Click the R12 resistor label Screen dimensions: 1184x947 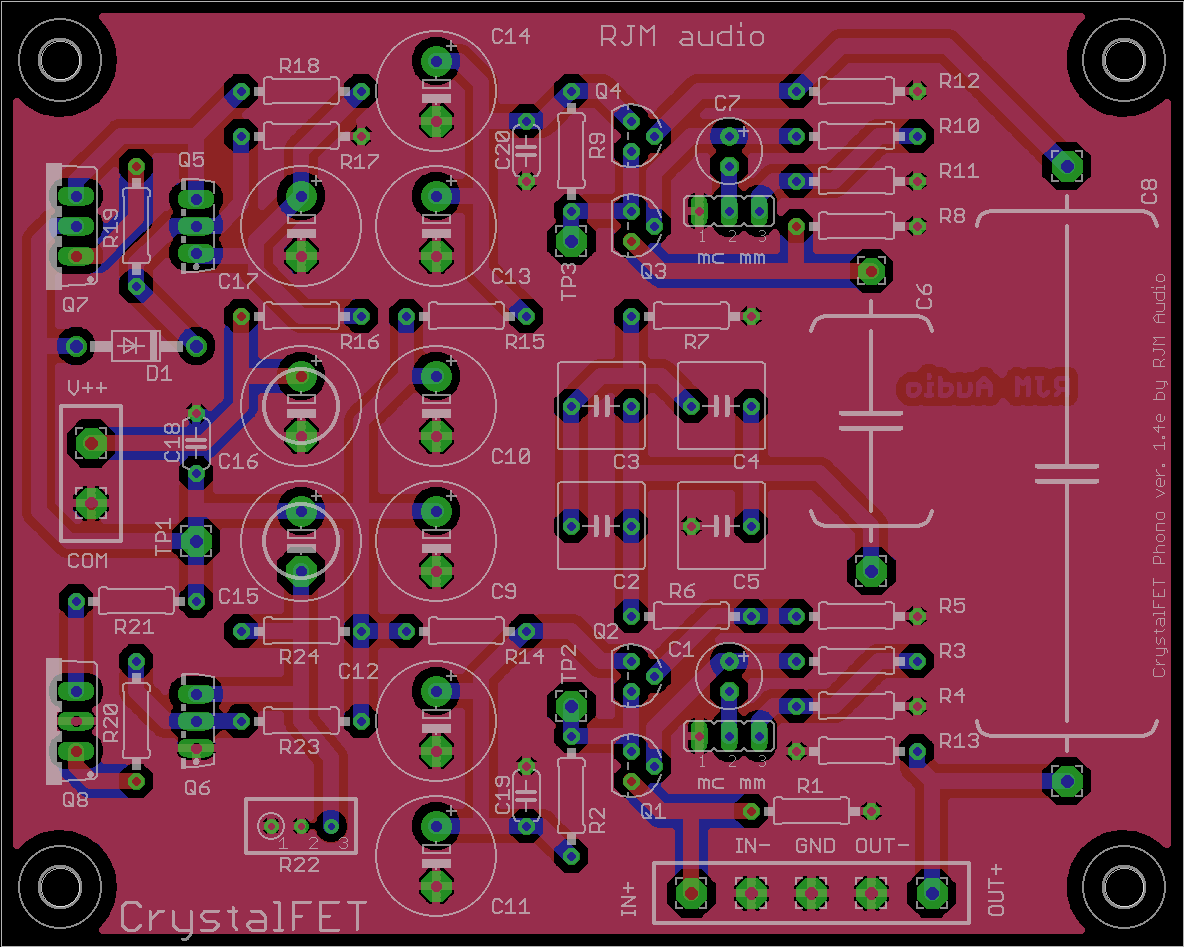(x=959, y=81)
